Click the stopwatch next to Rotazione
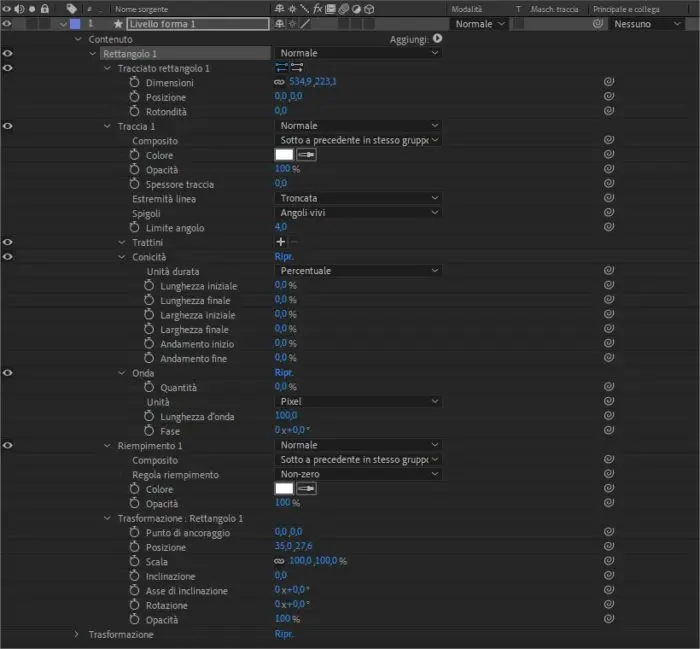This screenshot has height=649, width=700. pos(134,605)
